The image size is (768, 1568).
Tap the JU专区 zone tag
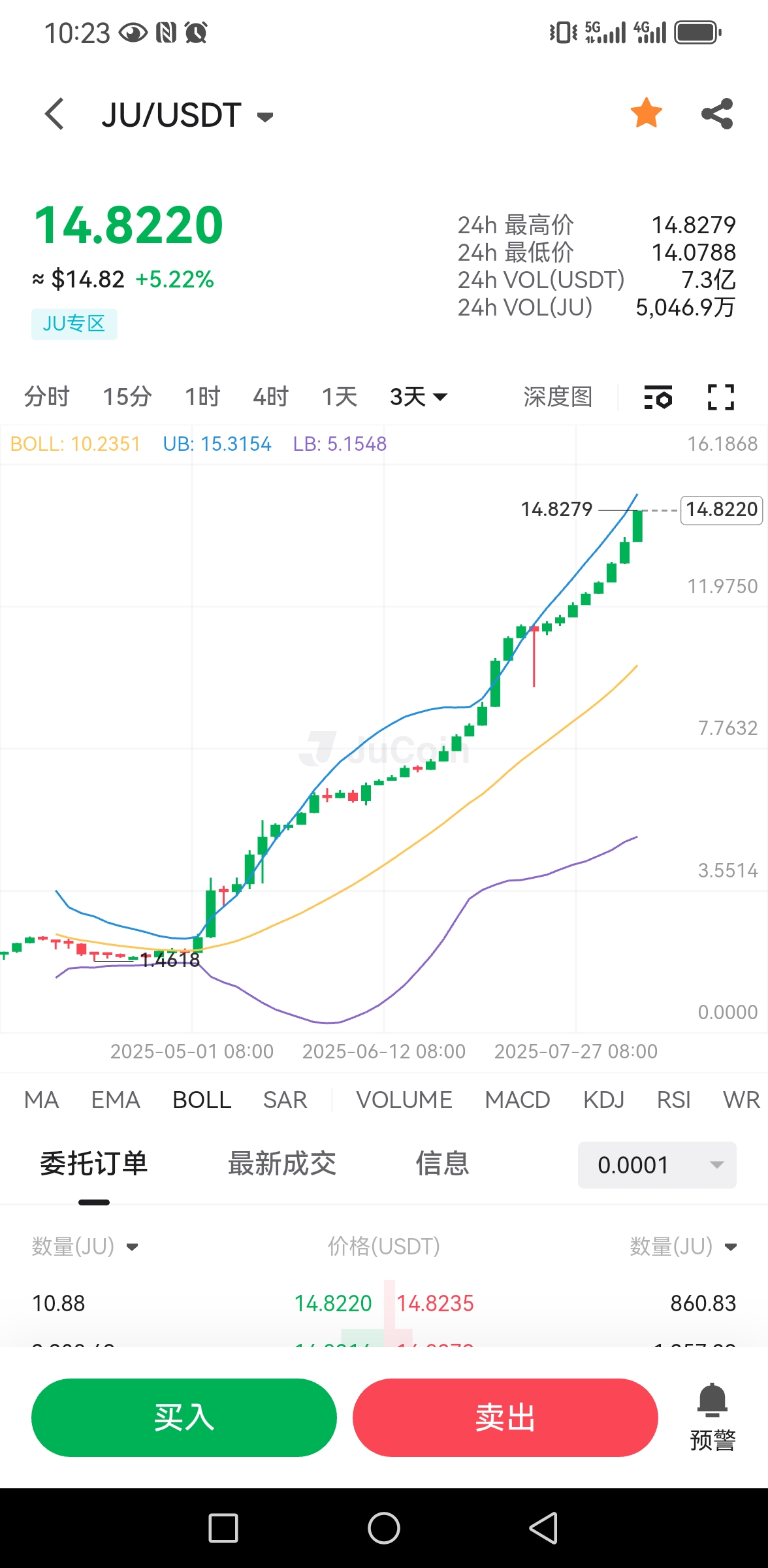click(74, 324)
